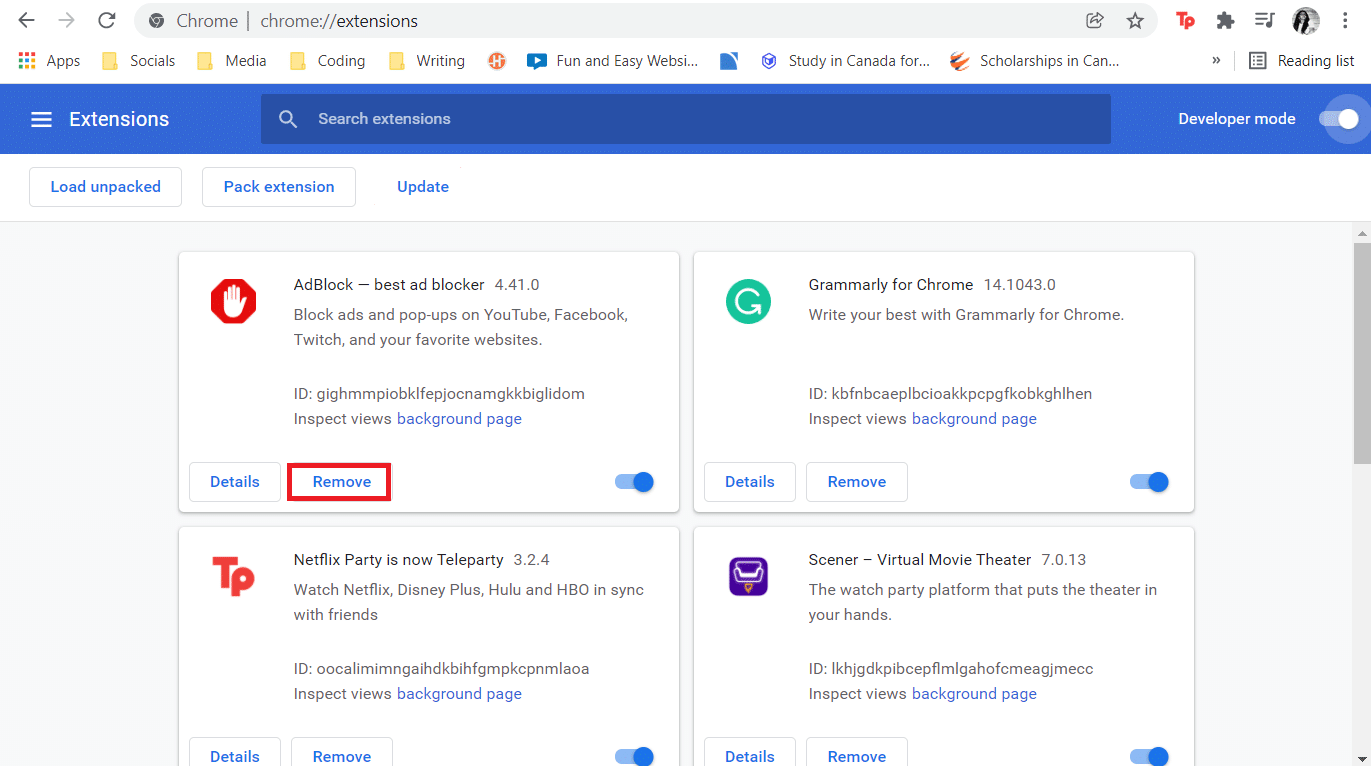Click the Scener version 7.0.13 text
The image size is (1371, 766).
click(x=1064, y=560)
